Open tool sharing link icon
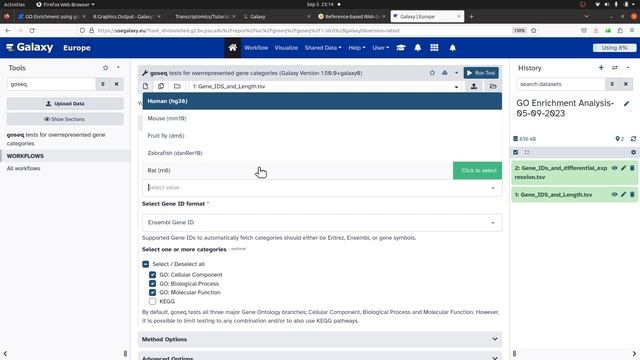Screen dimensions: 640x360 pyautogui.click(x=445, y=73)
